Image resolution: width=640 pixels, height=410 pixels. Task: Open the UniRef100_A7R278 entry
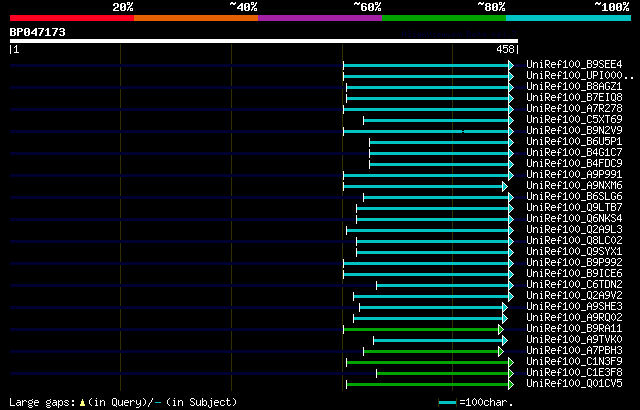tap(574, 109)
